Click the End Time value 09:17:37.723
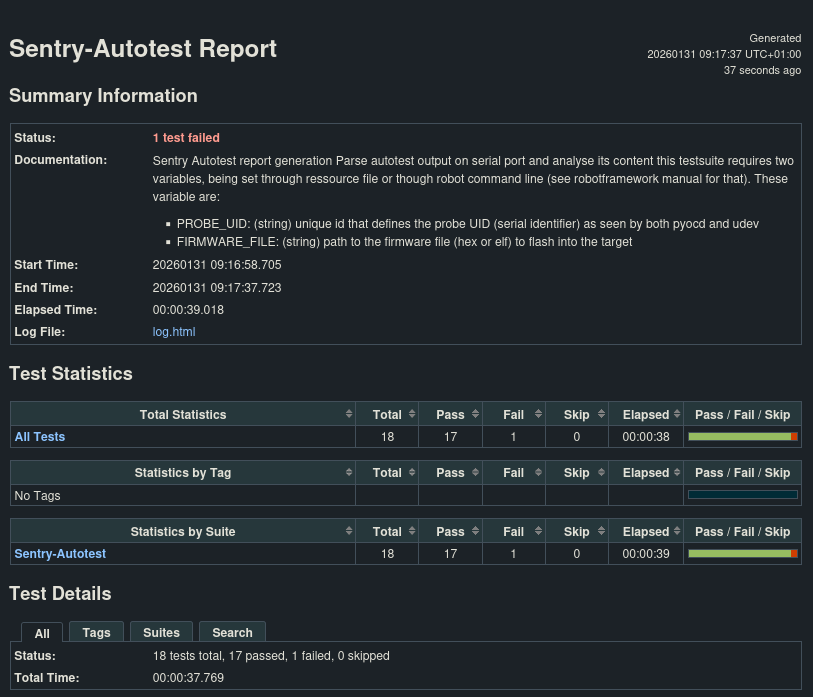This screenshot has width=813, height=697. pos(217,288)
